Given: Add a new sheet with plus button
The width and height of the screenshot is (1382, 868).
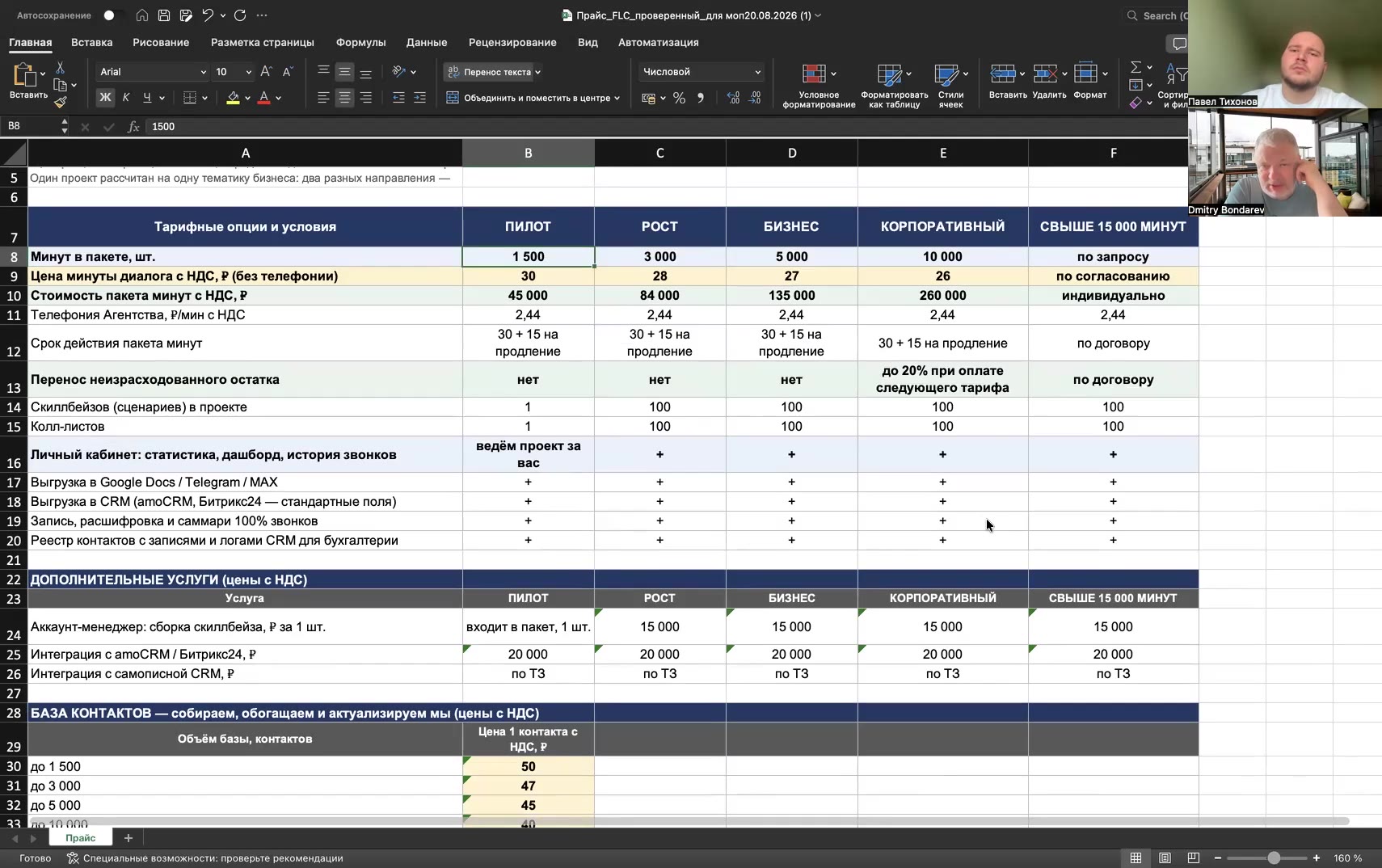Looking at the screenshot, I should (128, 838).
